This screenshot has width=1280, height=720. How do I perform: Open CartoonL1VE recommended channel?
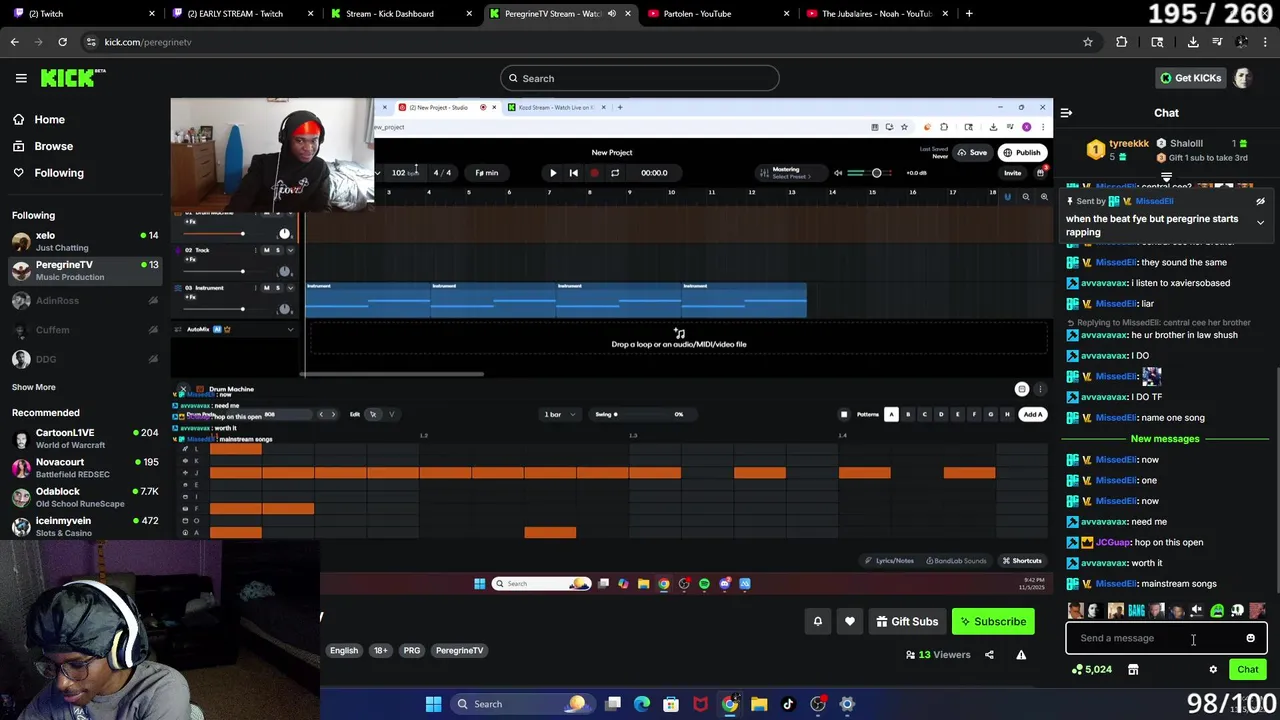[83, 438]
